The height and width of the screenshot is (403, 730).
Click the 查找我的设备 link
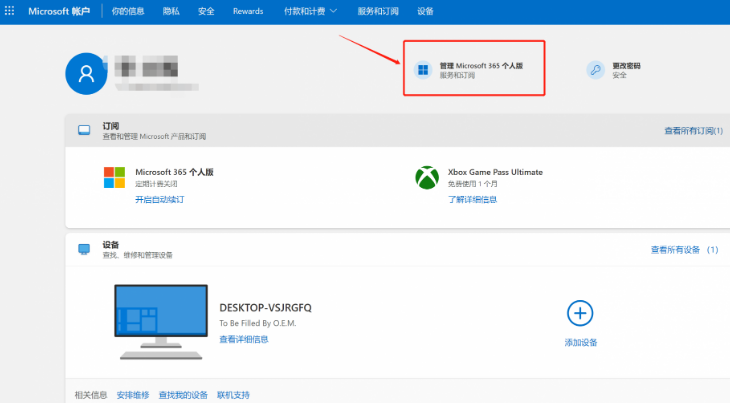click(x=183, y=395)
